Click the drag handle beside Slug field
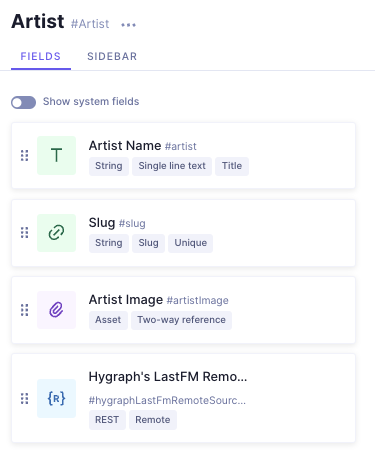Viewport: 375px width, 458px height. point(24,233)
